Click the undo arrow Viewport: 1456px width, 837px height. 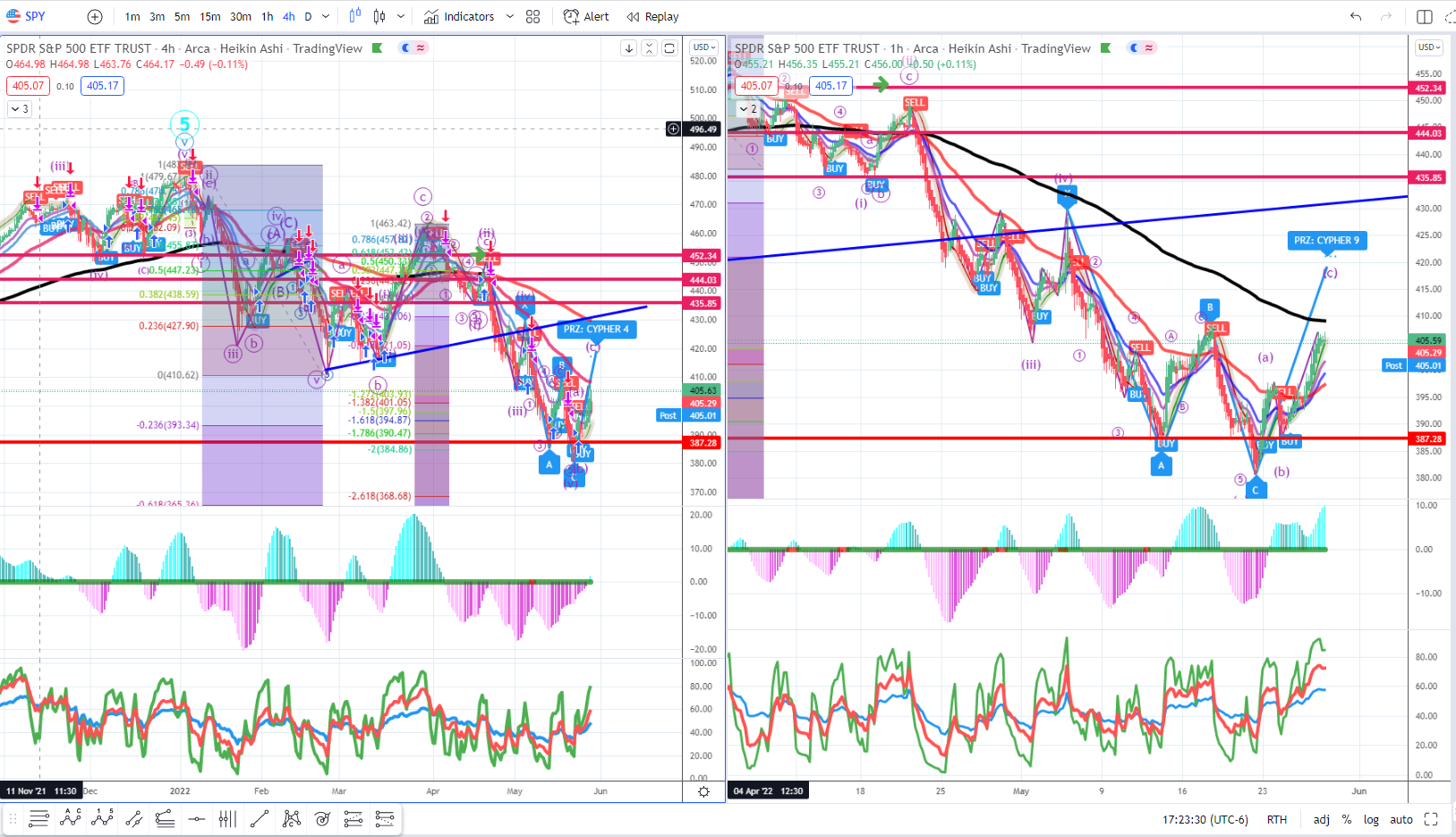pyautogui.click(x=1356, y=16)
